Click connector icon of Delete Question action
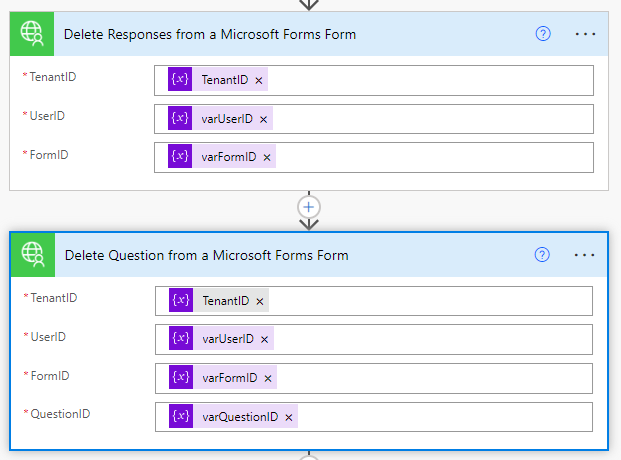621x460 pixels. (33, 255)
